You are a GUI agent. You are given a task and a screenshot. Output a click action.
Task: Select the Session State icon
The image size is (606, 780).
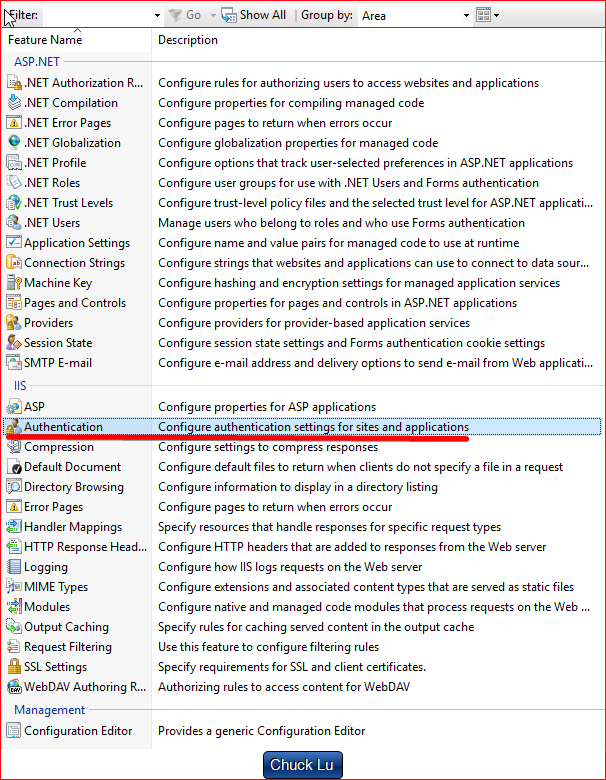(x=14, y=342)
